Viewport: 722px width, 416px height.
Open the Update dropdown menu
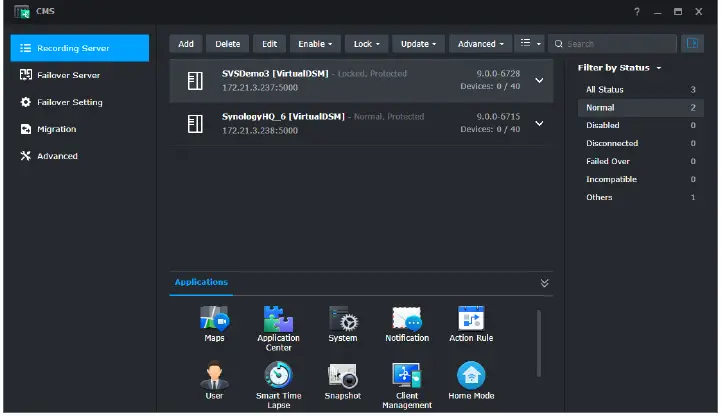[x=418, y=44]
